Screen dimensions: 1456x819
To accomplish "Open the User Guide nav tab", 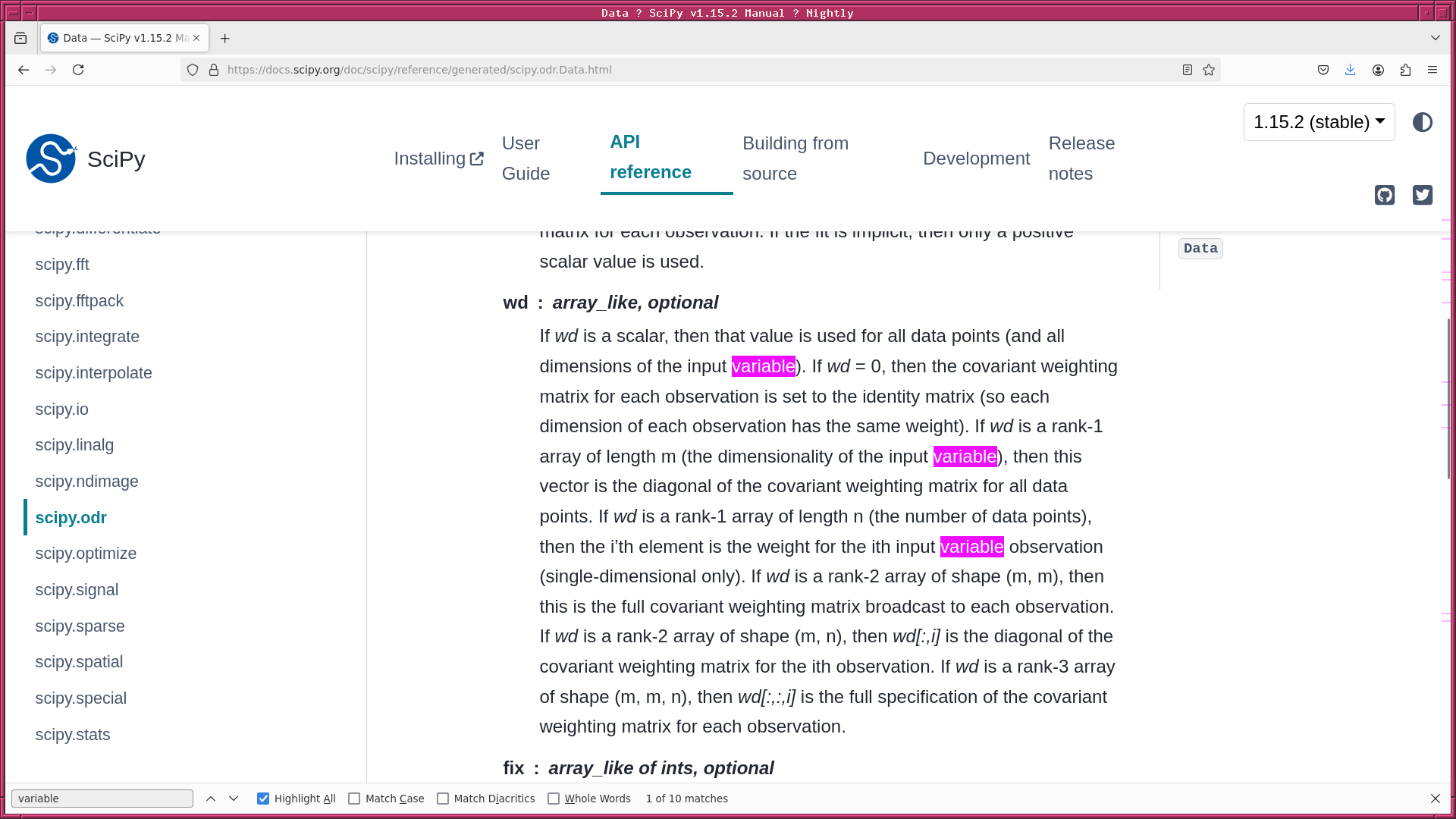I will [x=526, y=158].
